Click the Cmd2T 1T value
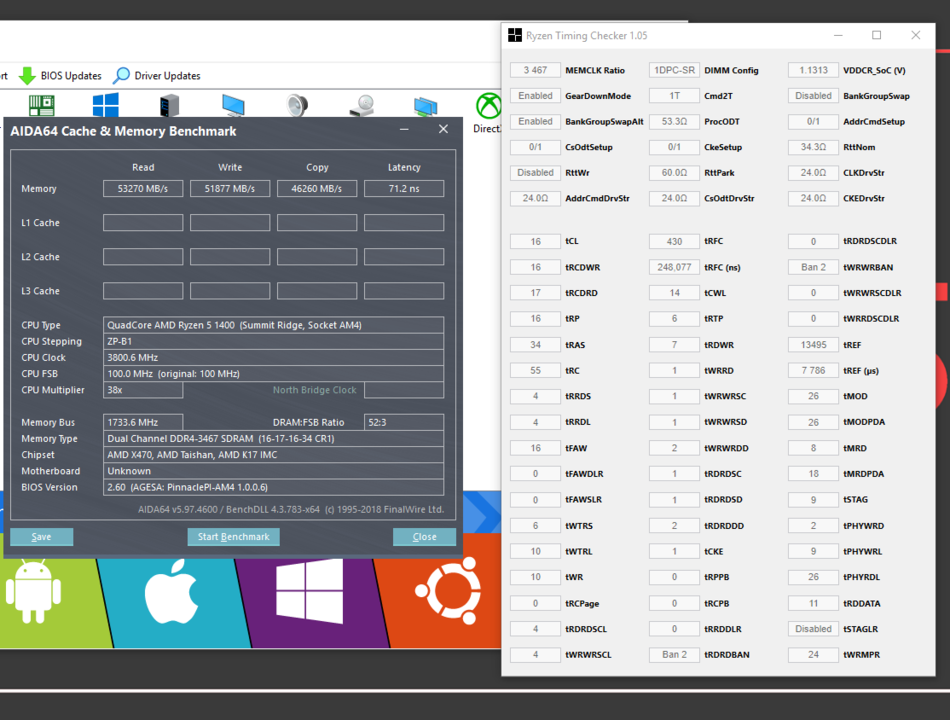The image size is (950, 720). point(674,96)
